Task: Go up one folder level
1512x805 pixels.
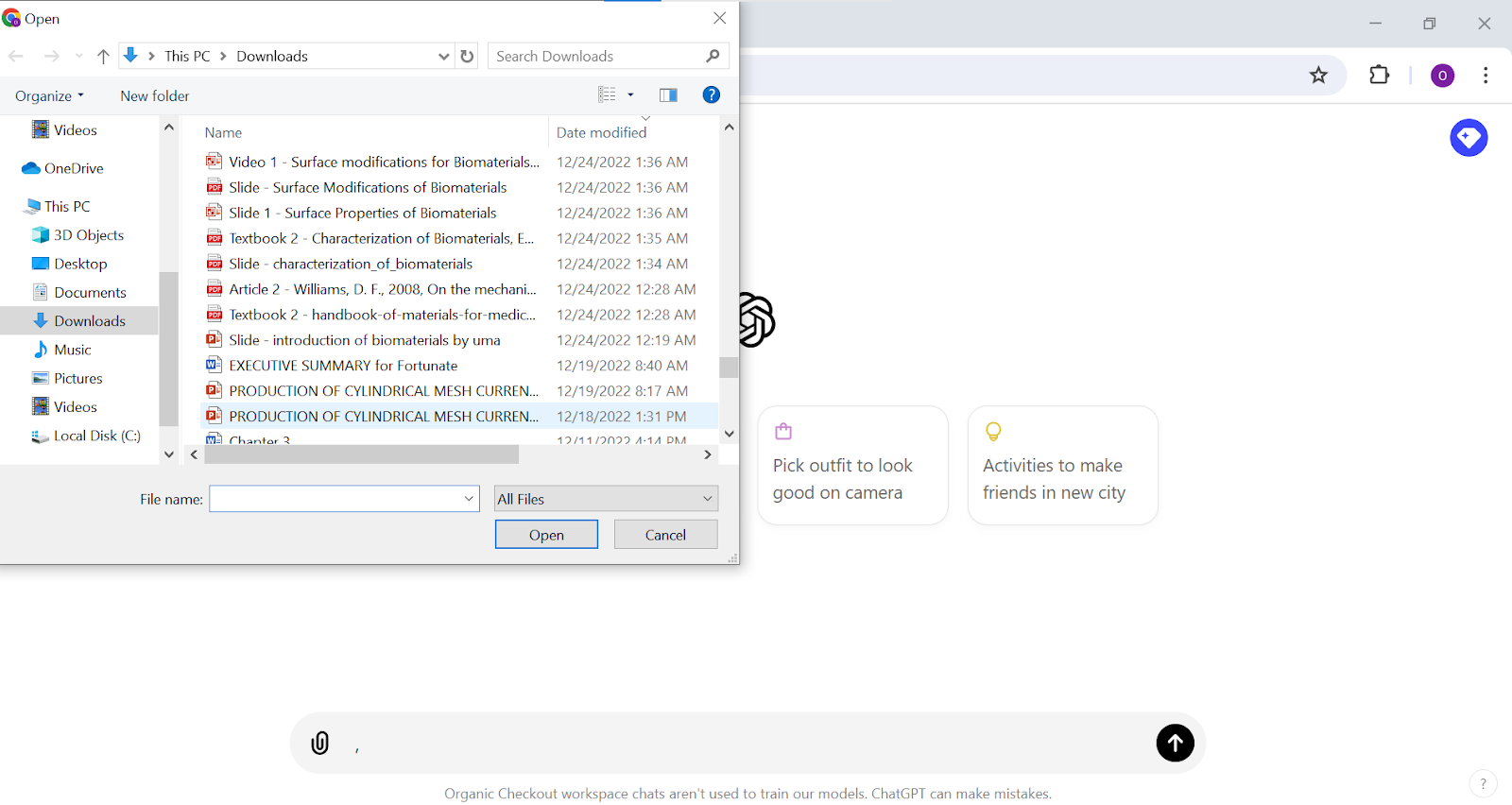Action: coord(103,56)
